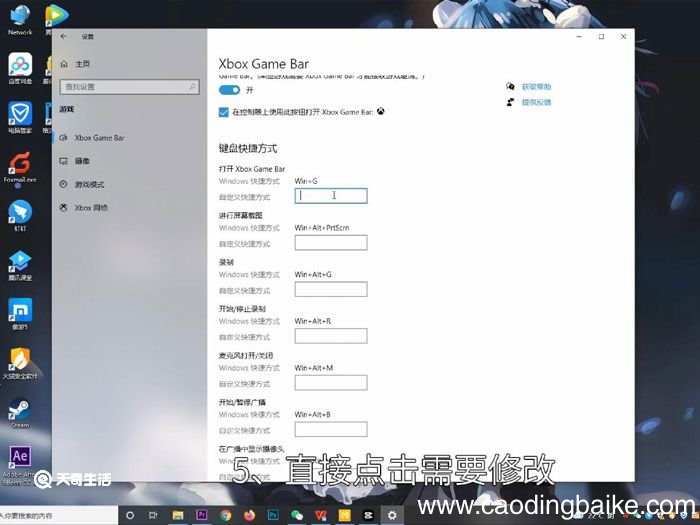Open the Network desktop icon
Image resolution: width=700 pixels, height=525 pixels.
[20, 20]
